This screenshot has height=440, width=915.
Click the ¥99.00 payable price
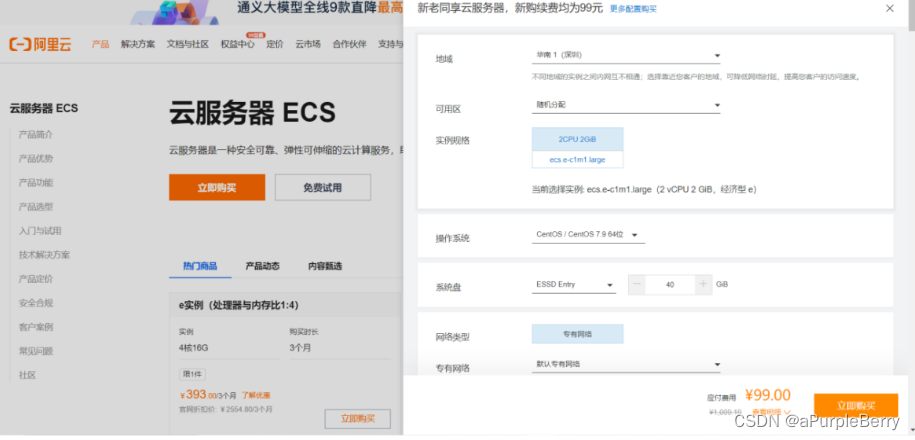[x=768, y=396]
